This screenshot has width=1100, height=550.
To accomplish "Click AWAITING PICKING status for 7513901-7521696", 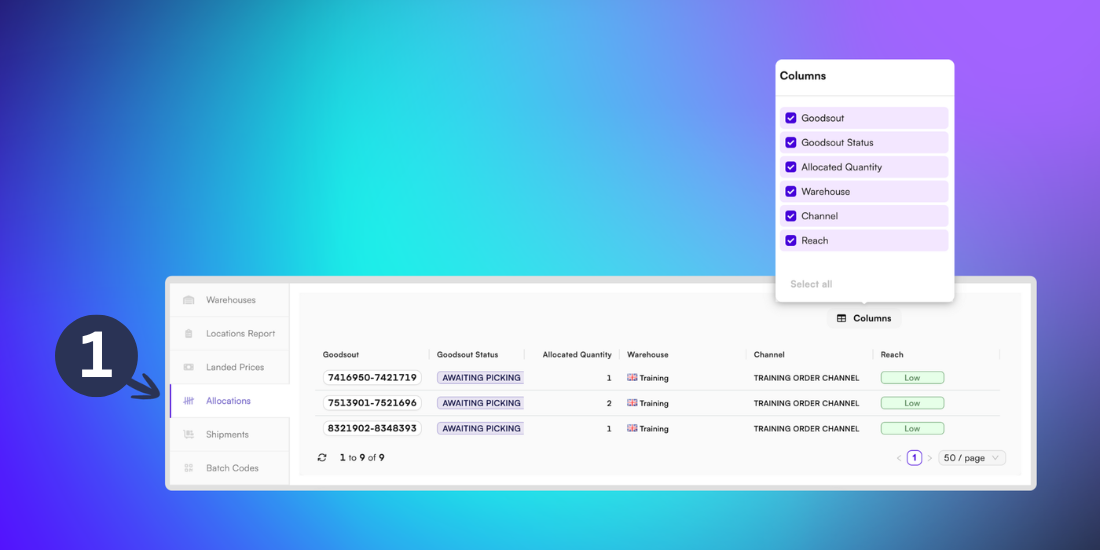I will pyautogui.click(x=481, y=403).
